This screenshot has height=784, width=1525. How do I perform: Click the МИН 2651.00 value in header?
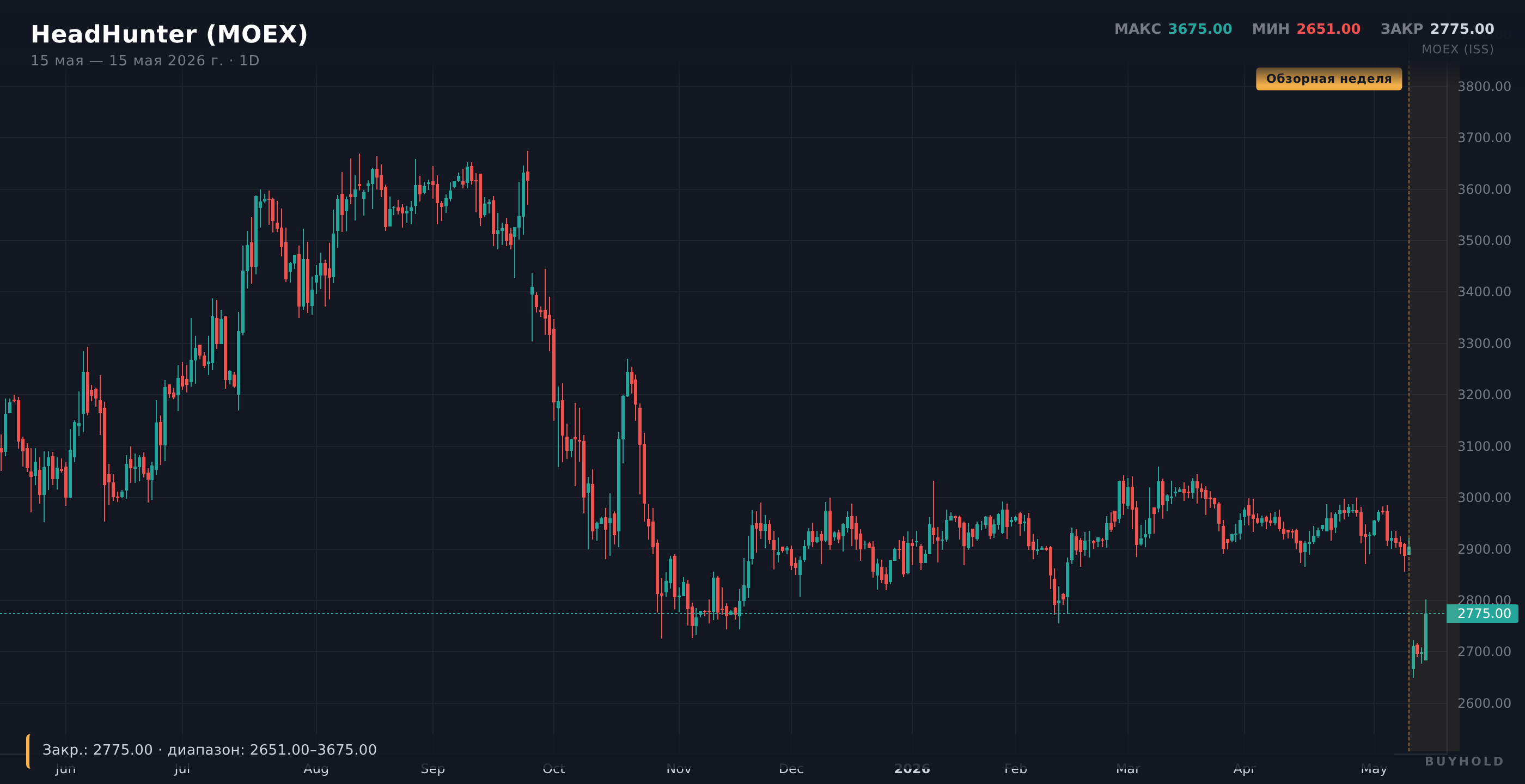[1306, 29]
